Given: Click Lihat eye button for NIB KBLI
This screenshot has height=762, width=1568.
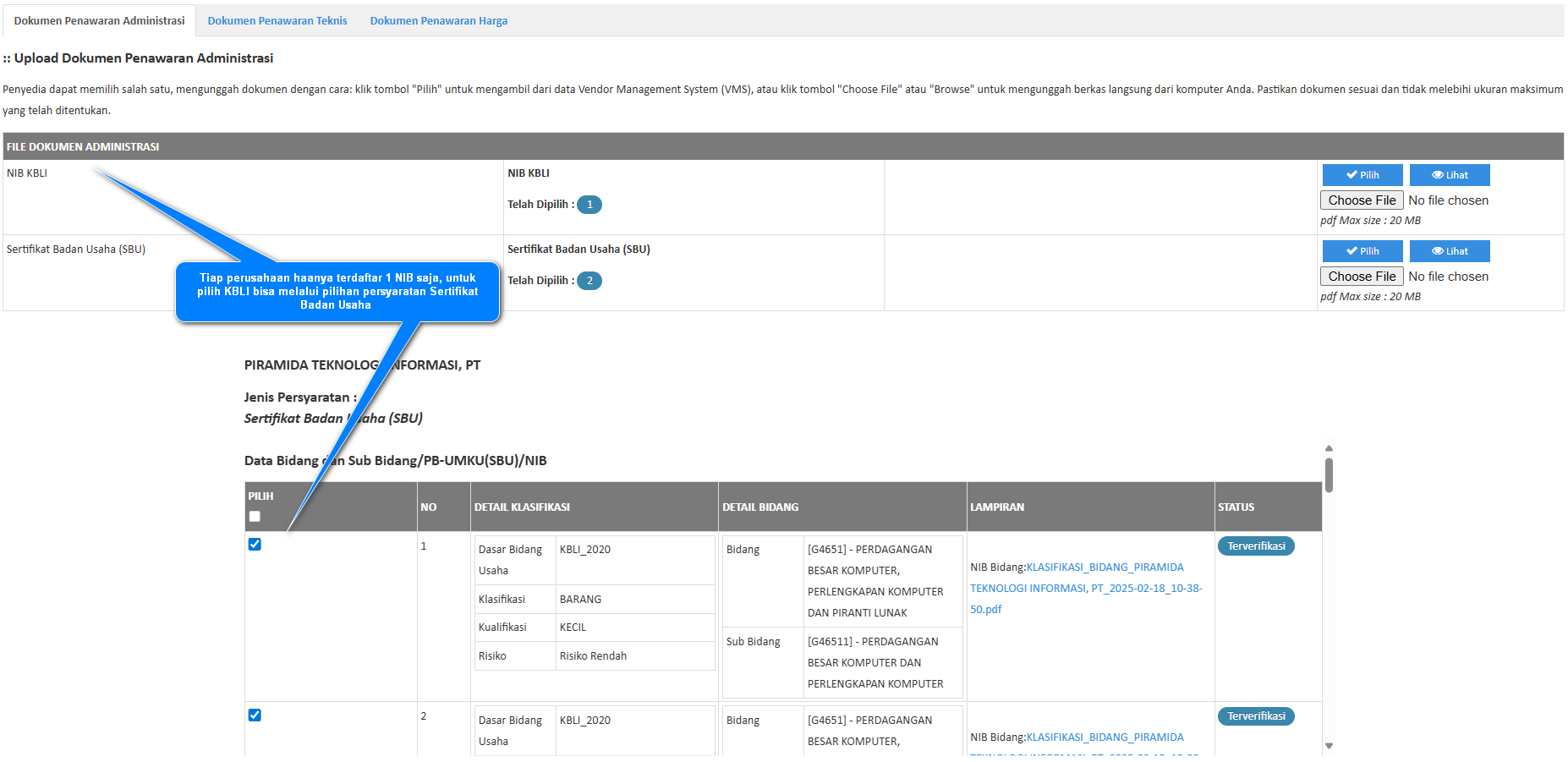Looking at the screenshot, I should [x=1449, y=175].
